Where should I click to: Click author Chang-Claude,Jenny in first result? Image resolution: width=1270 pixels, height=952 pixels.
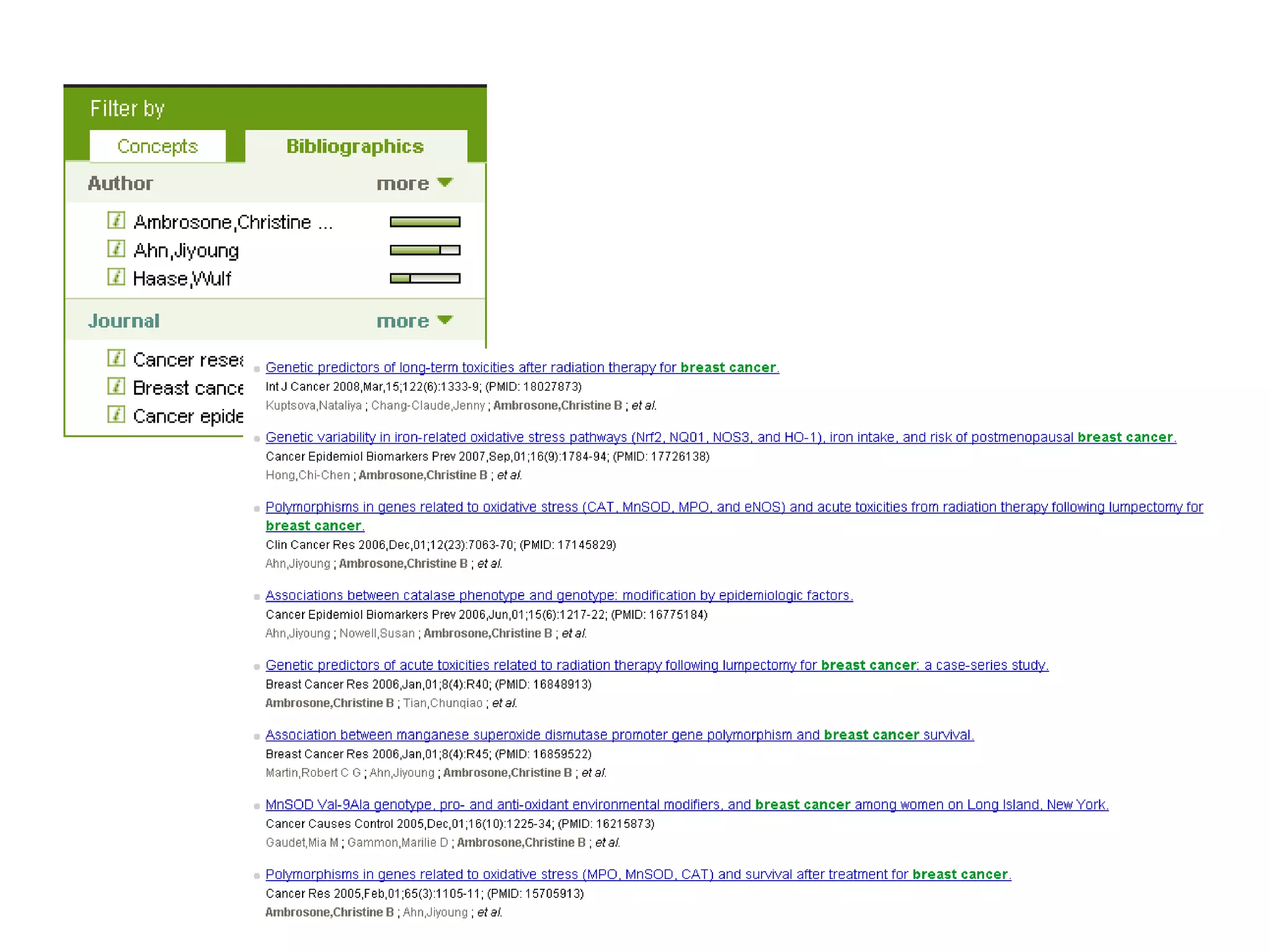[x=428, y=405]
